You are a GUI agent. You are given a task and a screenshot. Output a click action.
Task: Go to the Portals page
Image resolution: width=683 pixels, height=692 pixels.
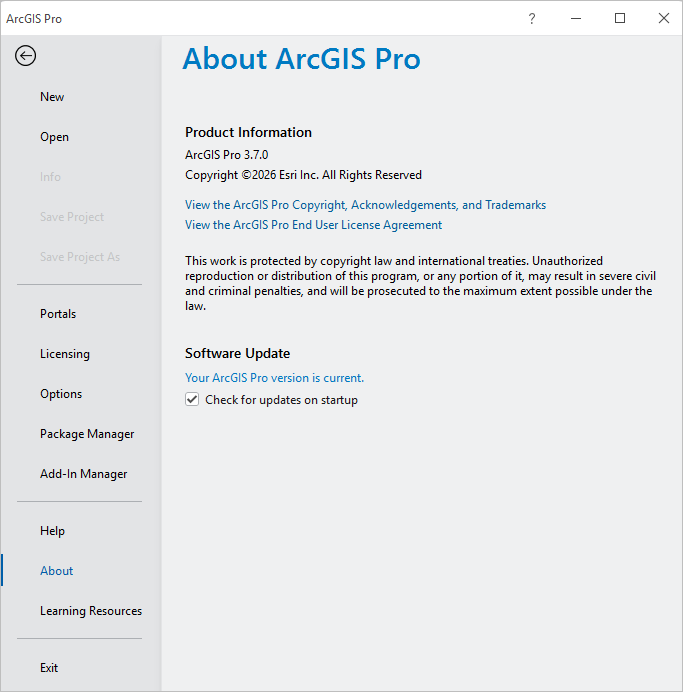coord(58,314)
